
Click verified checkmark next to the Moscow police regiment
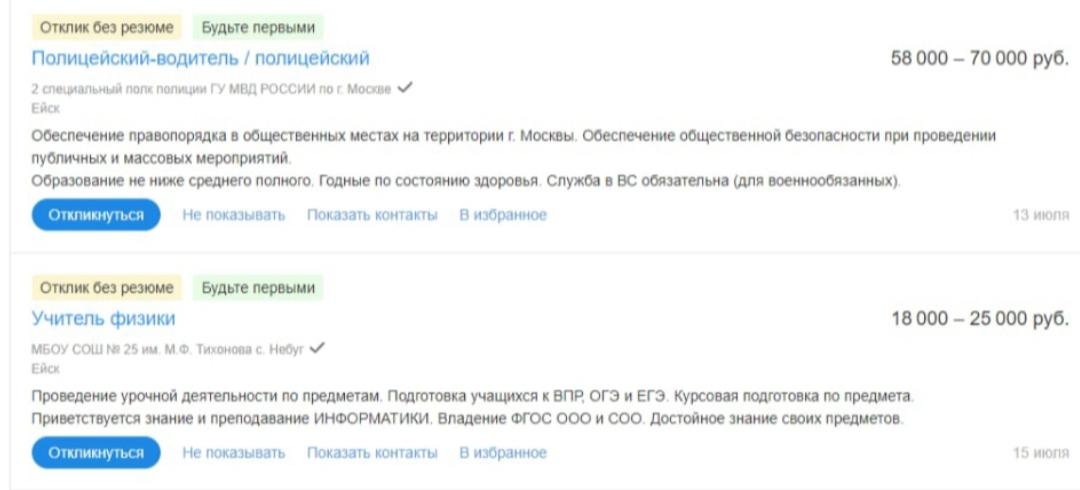405,88
